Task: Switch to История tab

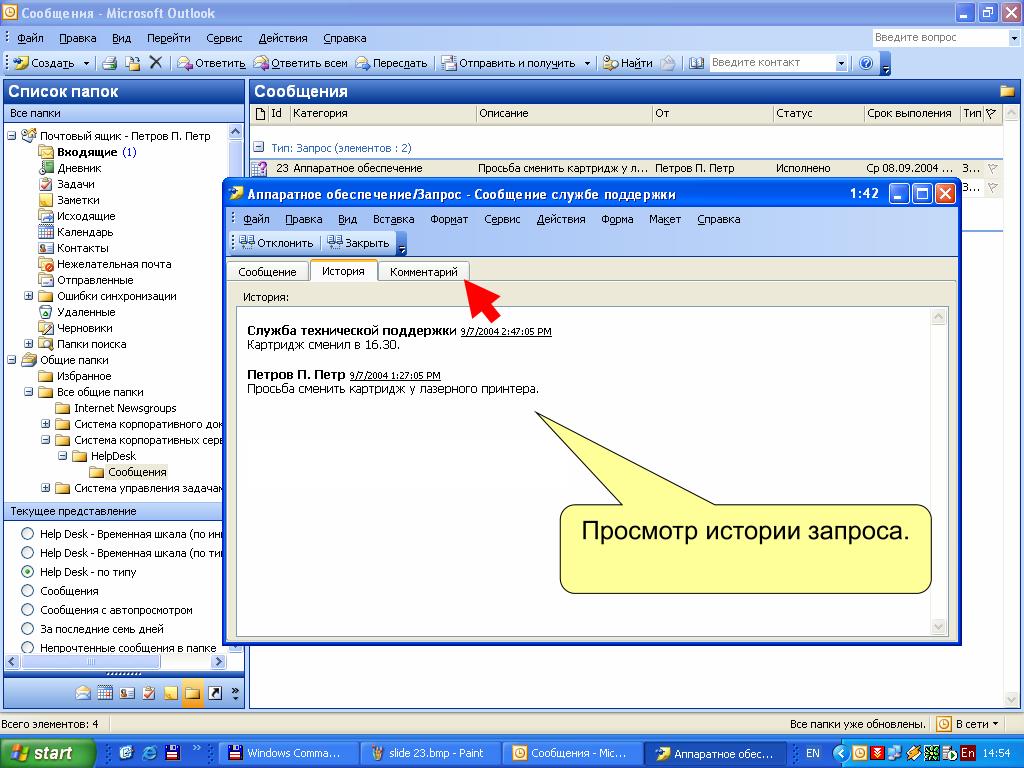Action: pos(343,270)
